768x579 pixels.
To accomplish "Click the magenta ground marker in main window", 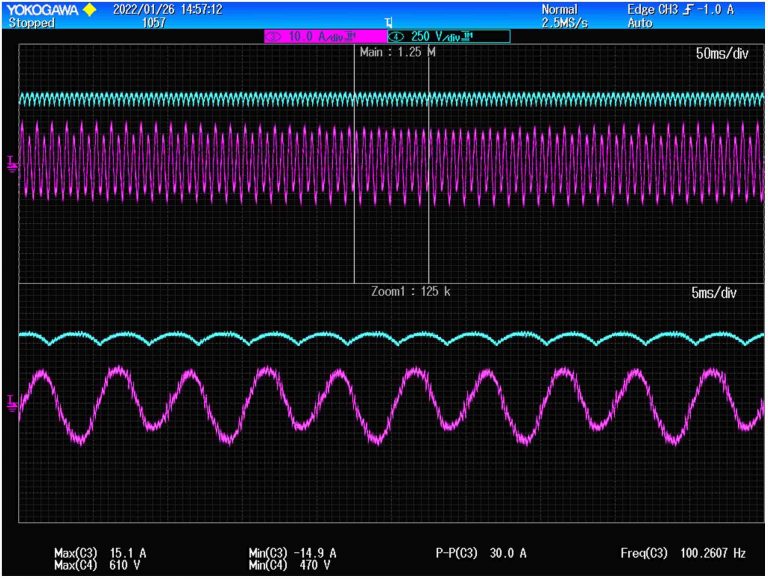I will click(x=12, y=162).
